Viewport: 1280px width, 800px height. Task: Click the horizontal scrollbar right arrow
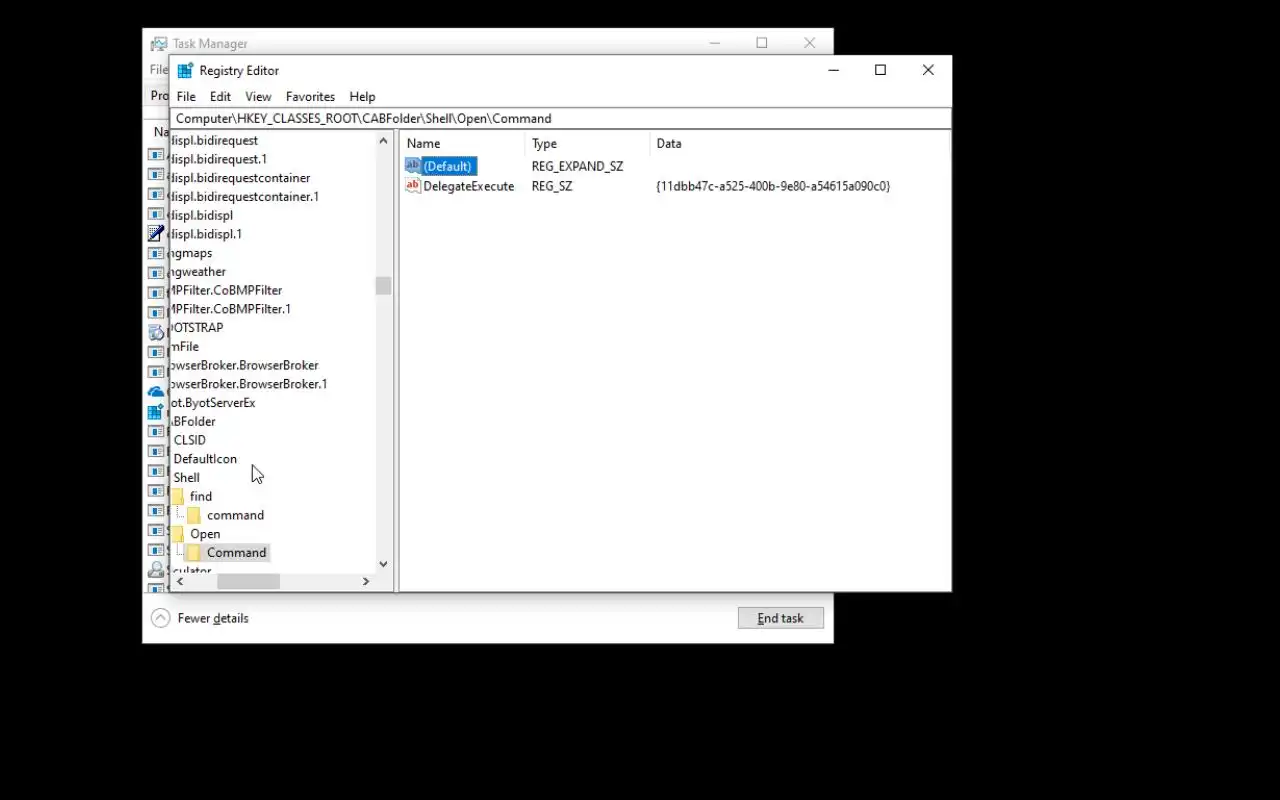(366, 581)
